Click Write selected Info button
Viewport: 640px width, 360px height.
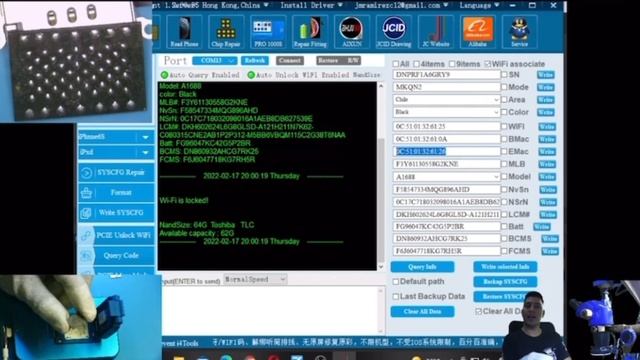[x=505, y=267]
